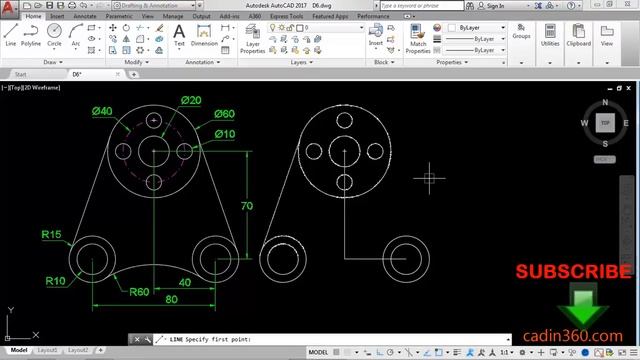The width and height of the screenshot is (640, 360).
Task: Click Sign In
Action: [495, 6]
